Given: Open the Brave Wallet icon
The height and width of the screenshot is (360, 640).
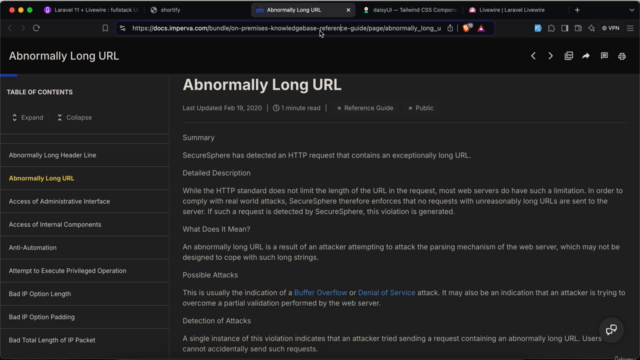Looking at the screenshot, I should point(578,28).
